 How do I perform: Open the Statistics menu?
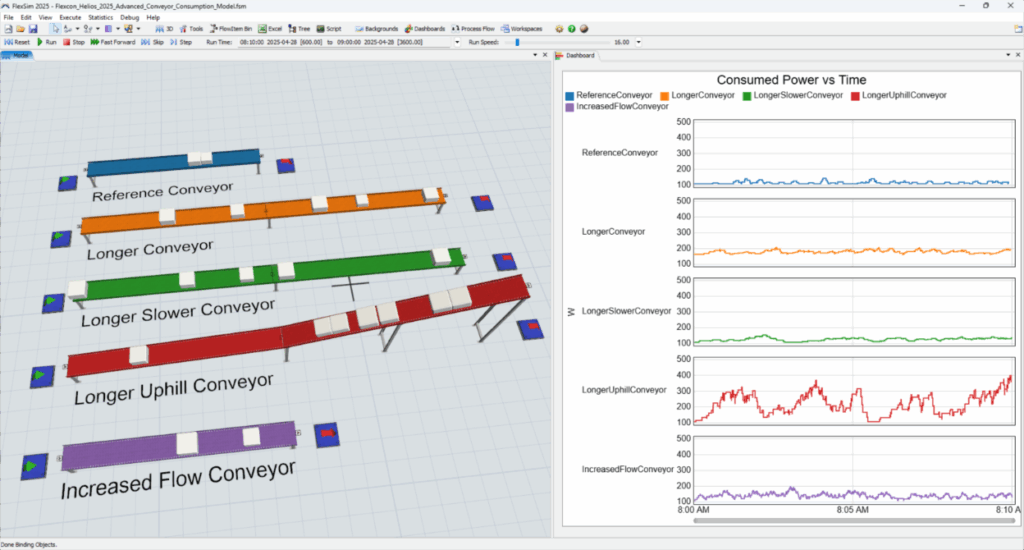100,18
